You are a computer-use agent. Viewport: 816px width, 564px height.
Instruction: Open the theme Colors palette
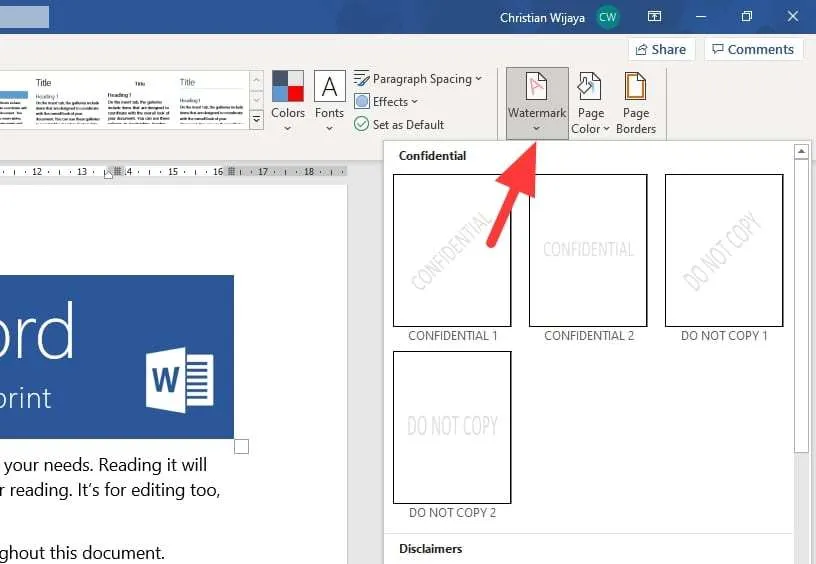coord(288,102)
